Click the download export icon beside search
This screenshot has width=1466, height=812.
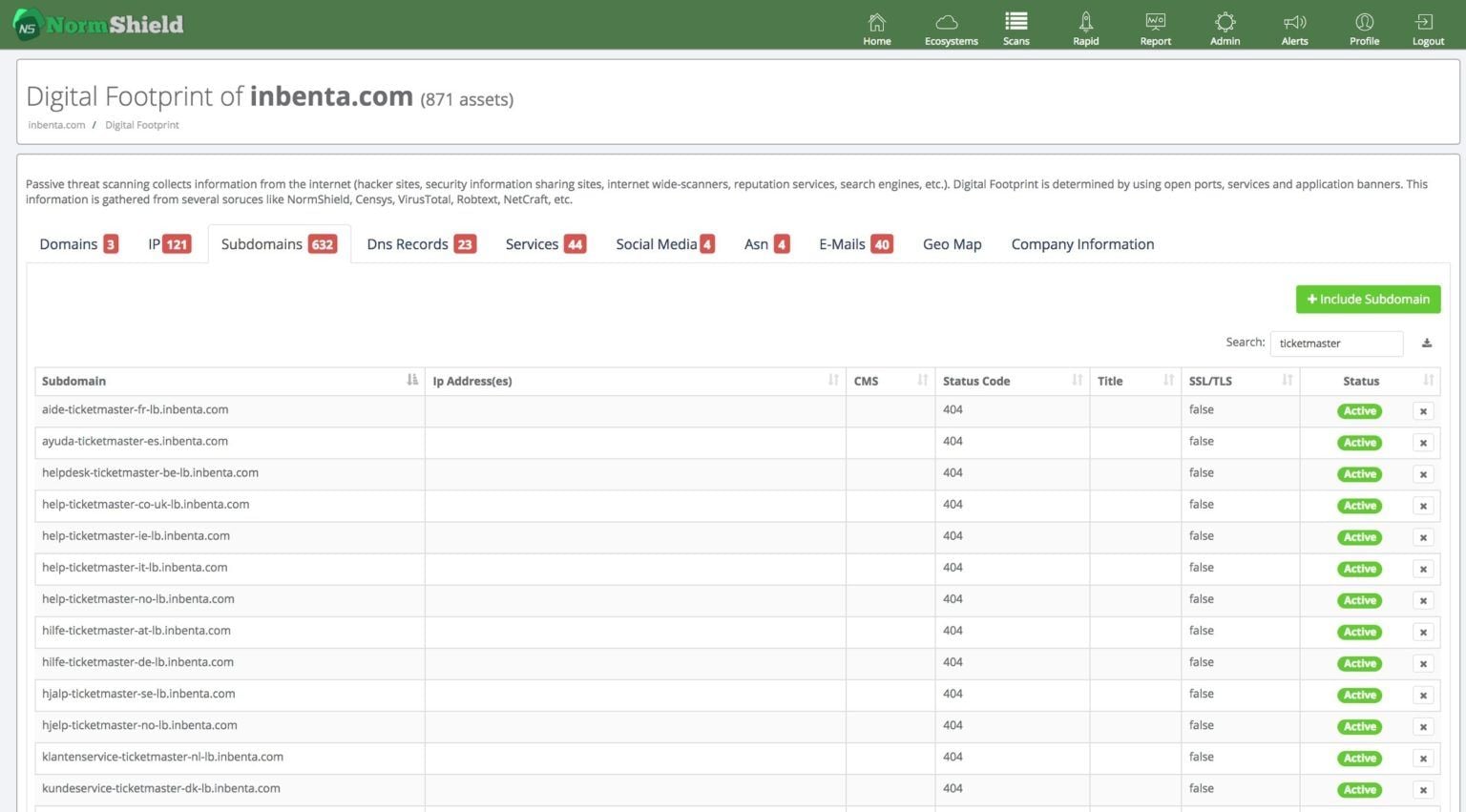point(1427,344)
